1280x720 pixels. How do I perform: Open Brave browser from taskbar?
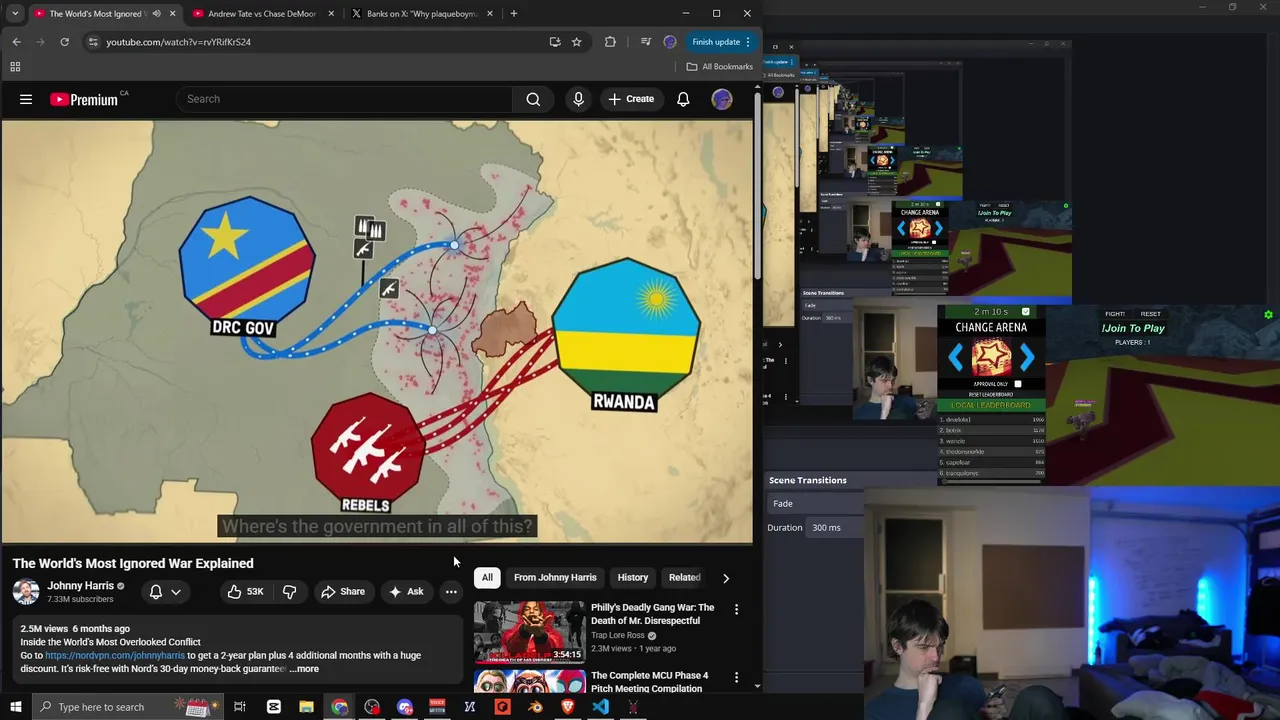(567, 707)
